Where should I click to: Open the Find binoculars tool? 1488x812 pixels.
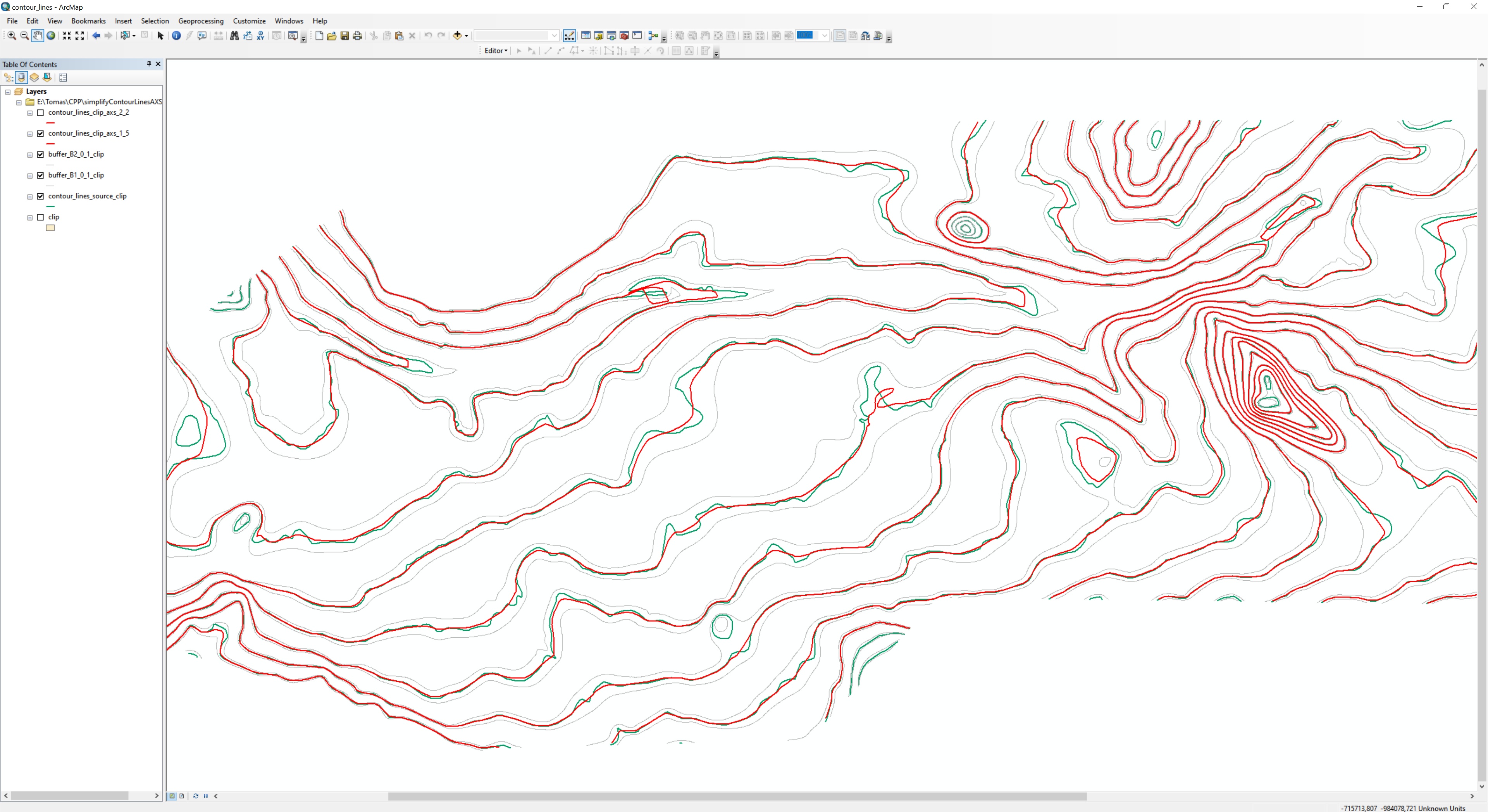pyautogui.click(x=234, y=36)
